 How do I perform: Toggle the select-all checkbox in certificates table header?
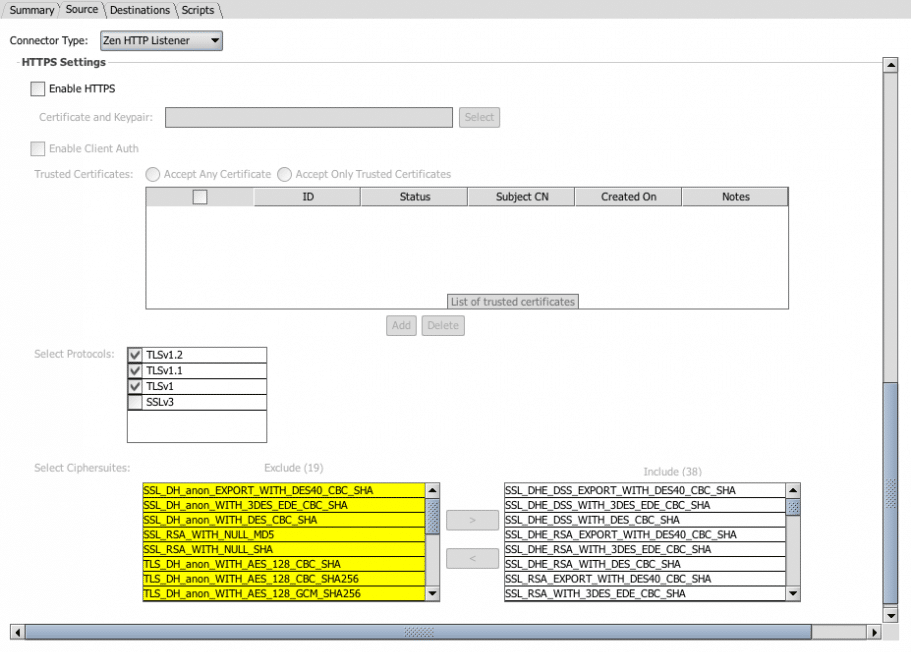pos(200,197)
